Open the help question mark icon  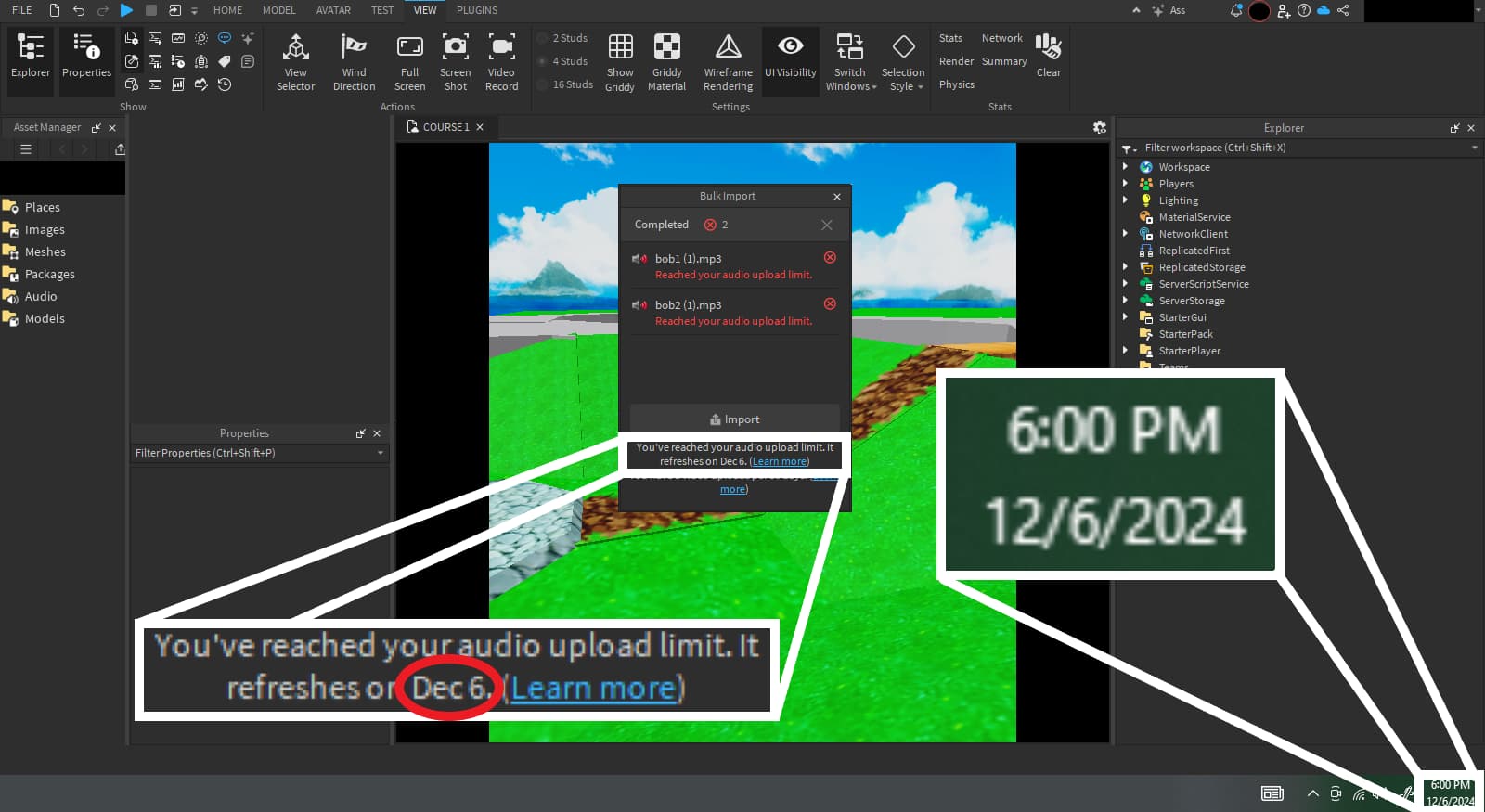[x=1304, y=10]
